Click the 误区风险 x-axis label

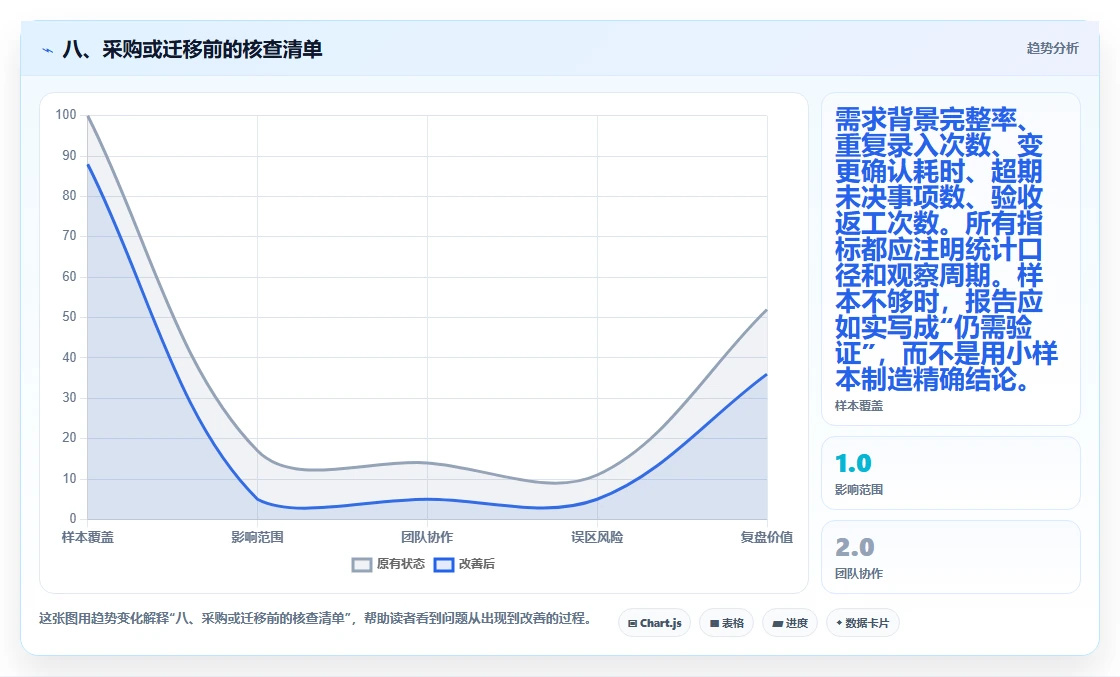pos(597,537)
